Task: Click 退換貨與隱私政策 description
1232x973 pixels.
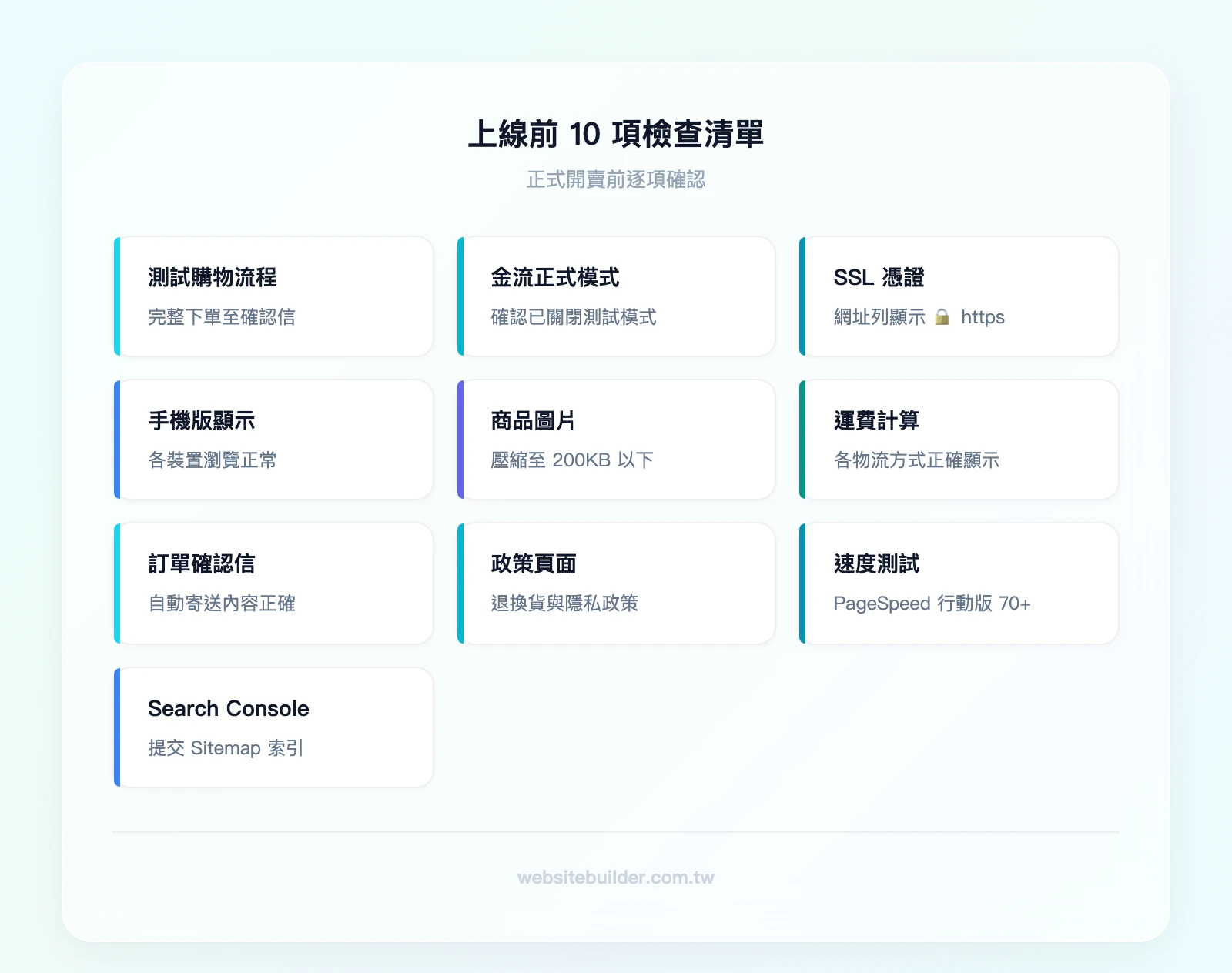Action: coord(564,604)
